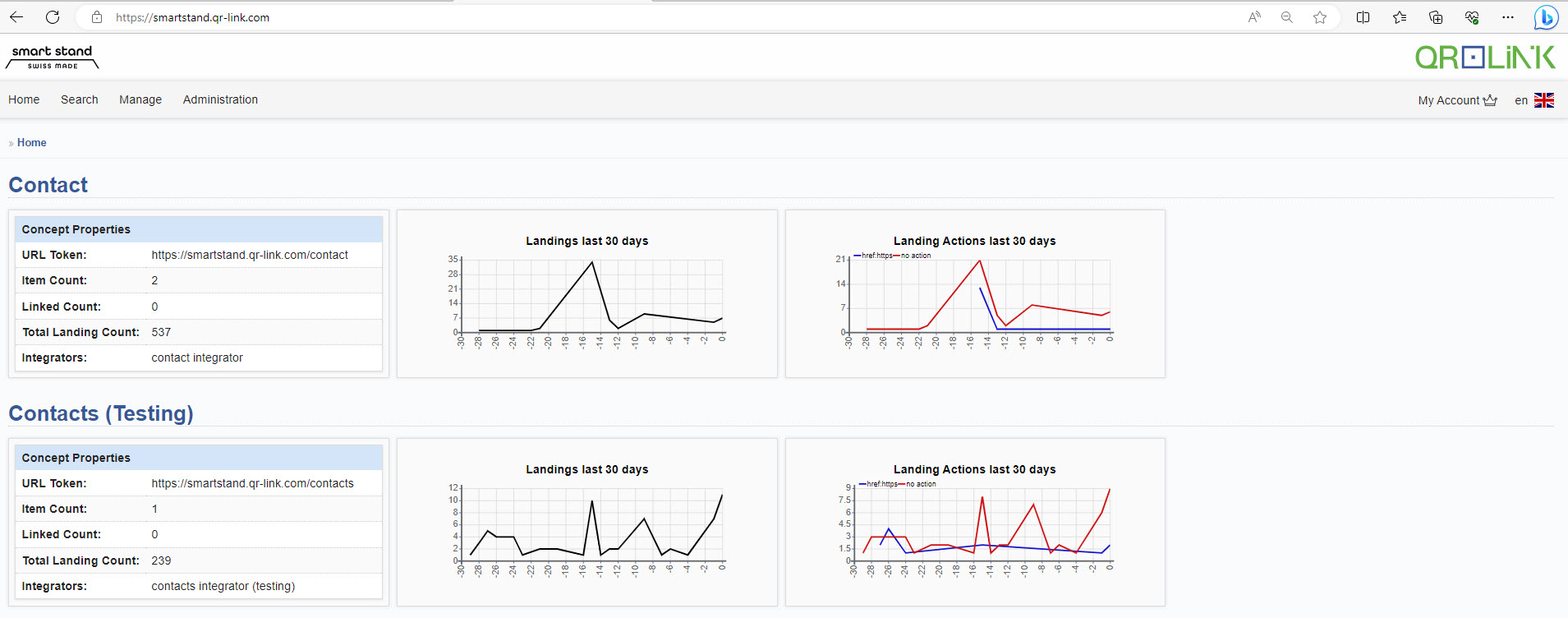
Task: Click the crown icon beside My Account
Action: [1490, 100]
